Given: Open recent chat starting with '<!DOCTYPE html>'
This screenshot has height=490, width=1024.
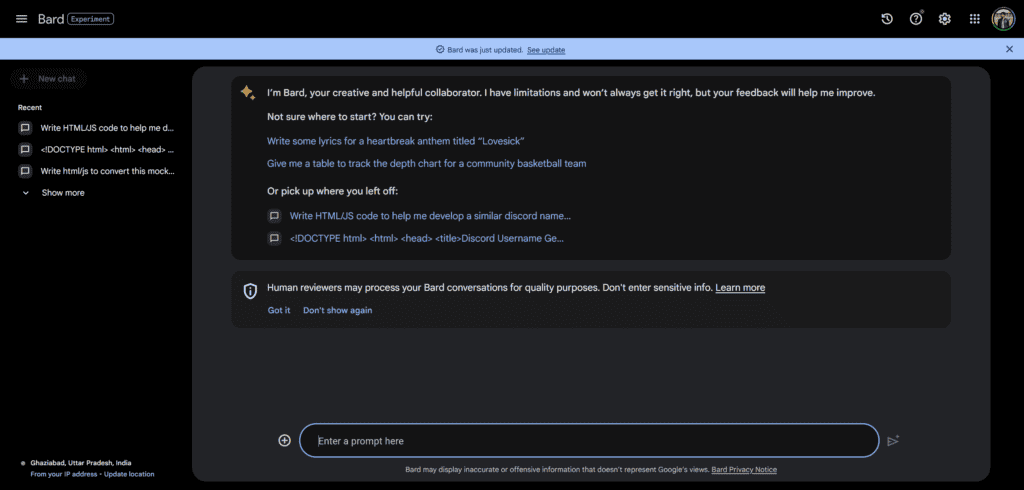Looking at the screenshot, I should tap(106, 149).
